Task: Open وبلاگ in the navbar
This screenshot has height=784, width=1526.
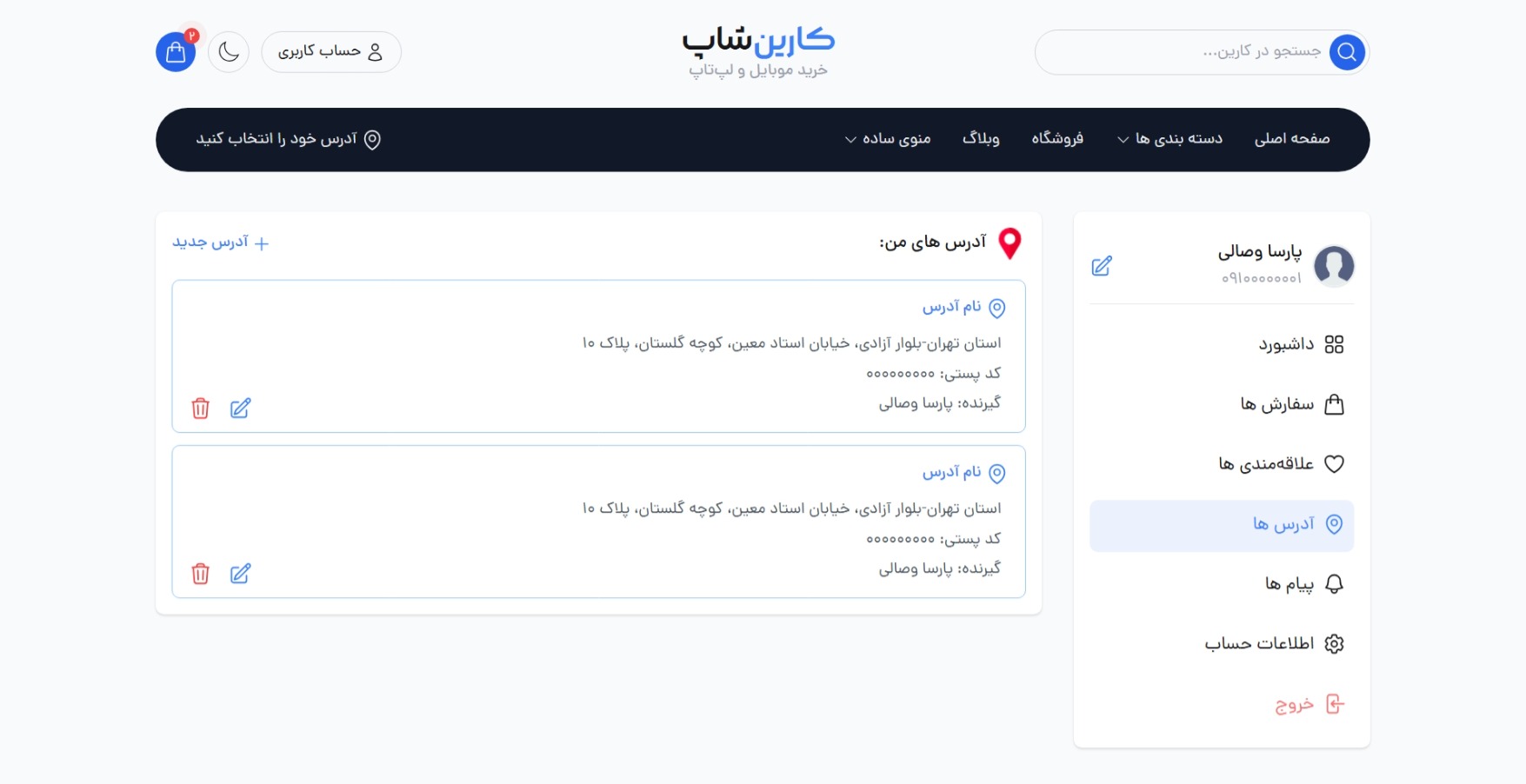Action: click(x=981, y=139)
